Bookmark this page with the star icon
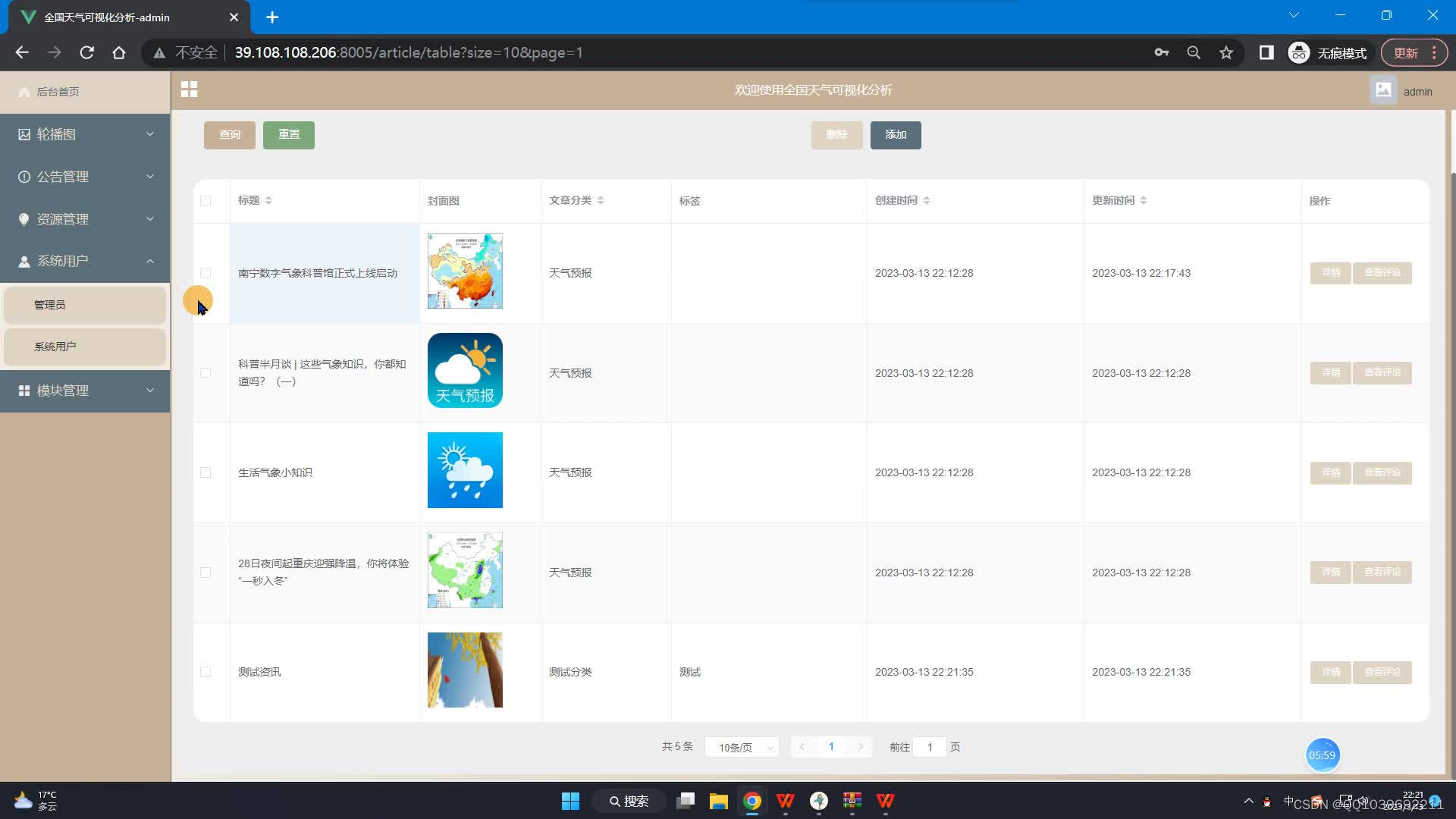Viewport: 1456px width, 819px height. [x=1226, y=52]
